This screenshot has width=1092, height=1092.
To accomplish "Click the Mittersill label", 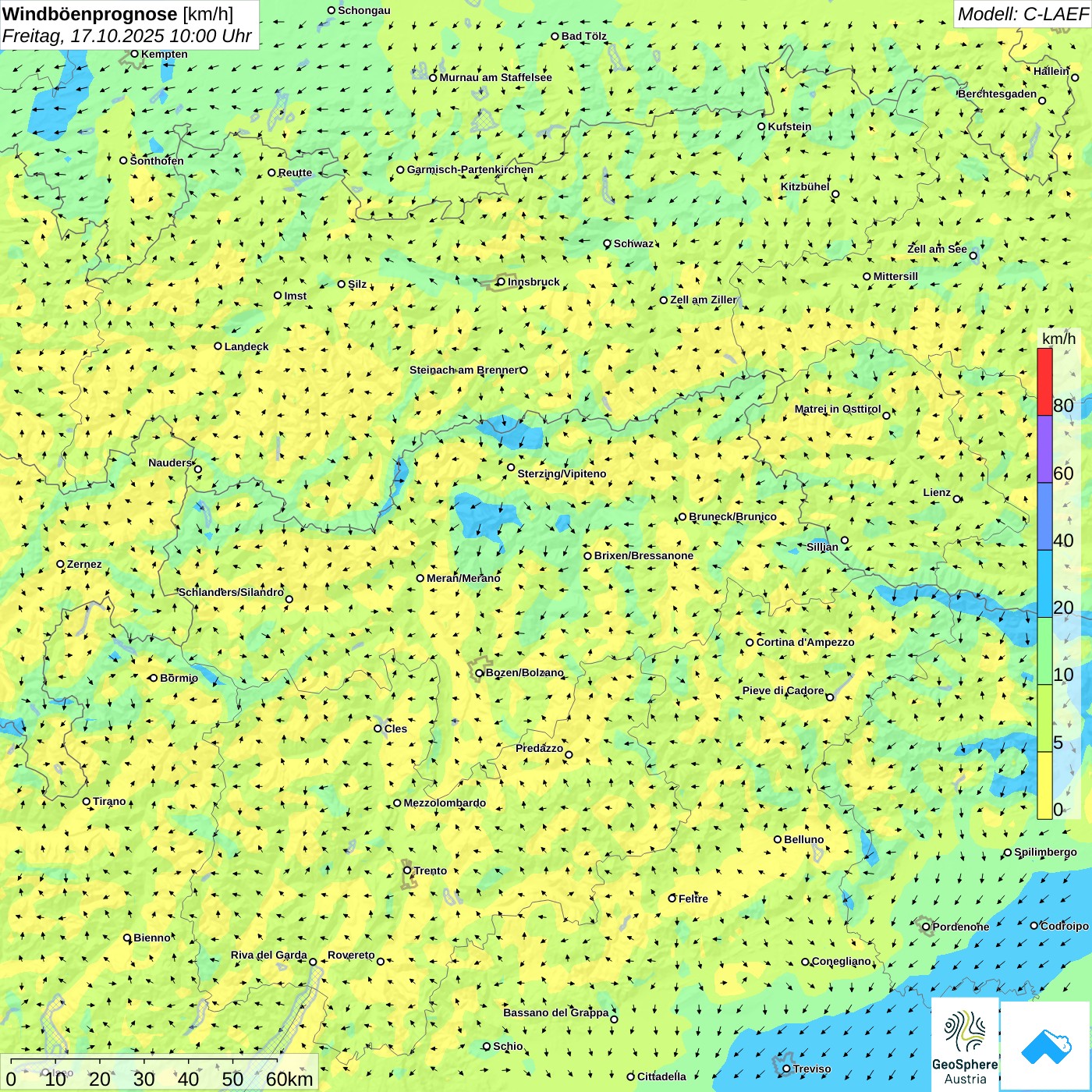I will click(x=895, y=276).
